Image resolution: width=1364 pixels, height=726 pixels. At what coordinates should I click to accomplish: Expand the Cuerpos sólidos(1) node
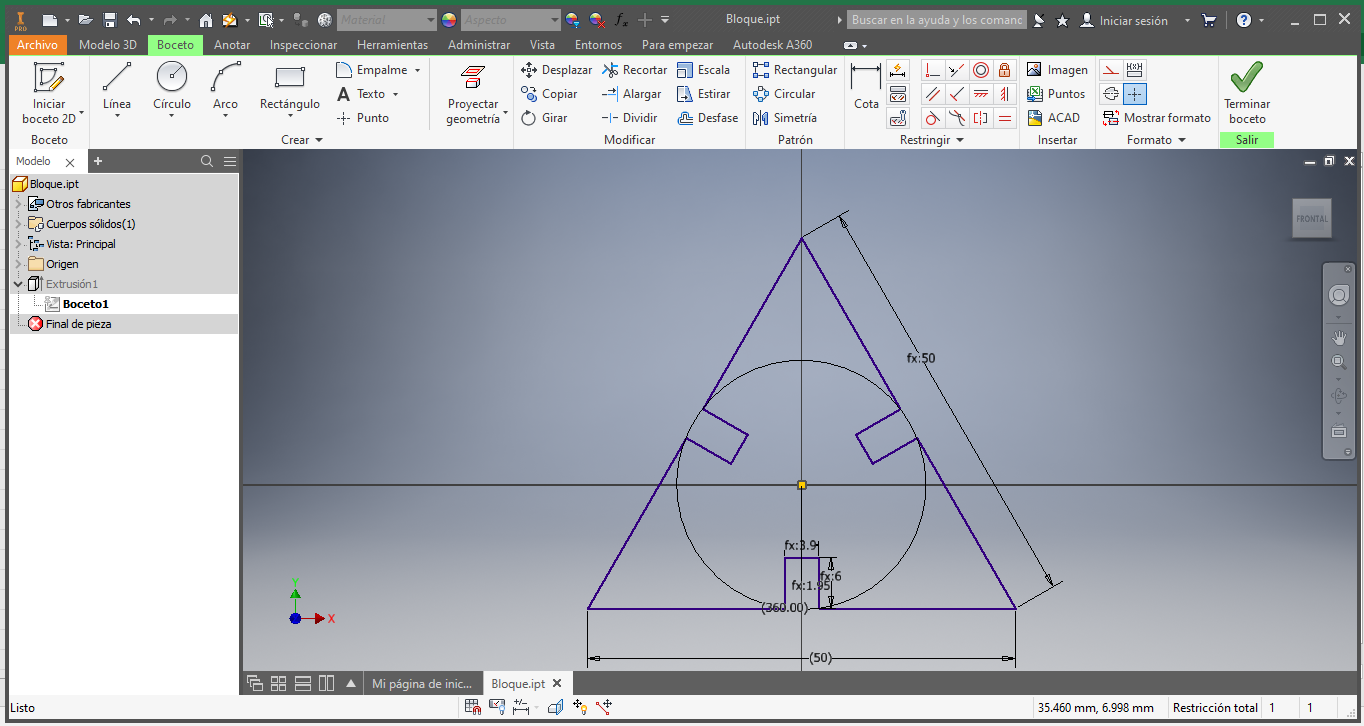[18, 224]
